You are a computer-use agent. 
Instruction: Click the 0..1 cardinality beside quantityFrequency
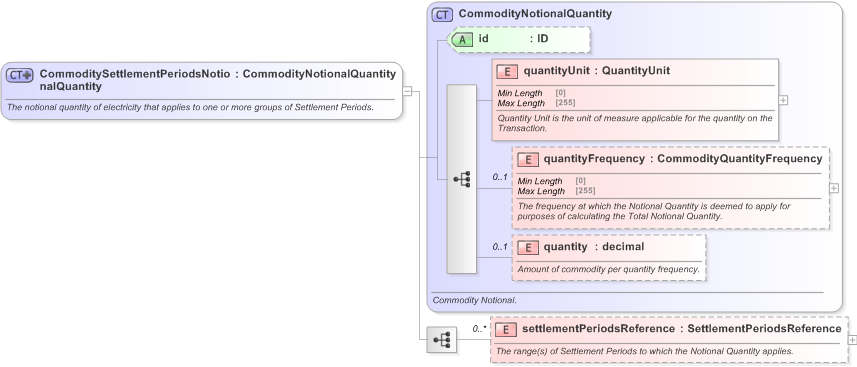(500, 177)
